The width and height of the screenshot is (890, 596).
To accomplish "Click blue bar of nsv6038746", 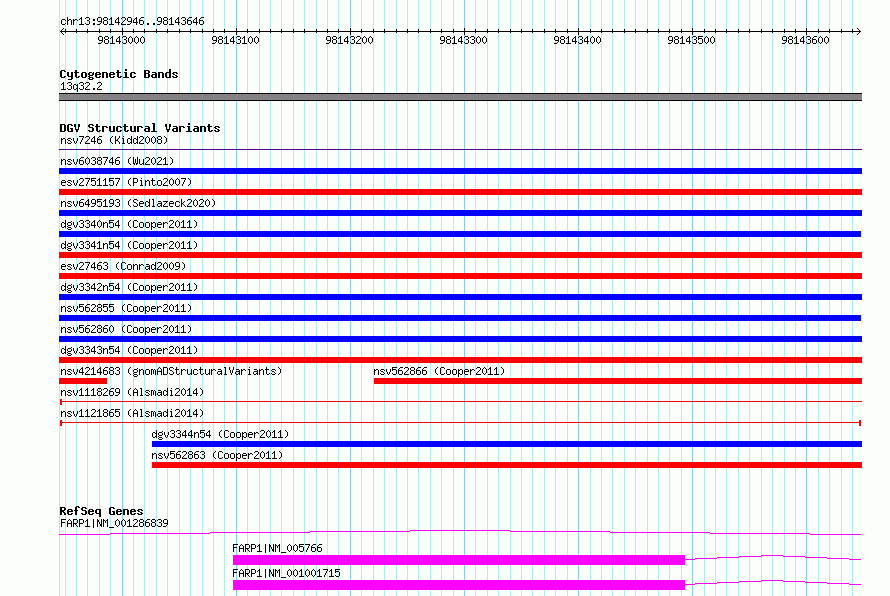I will 460,171.
